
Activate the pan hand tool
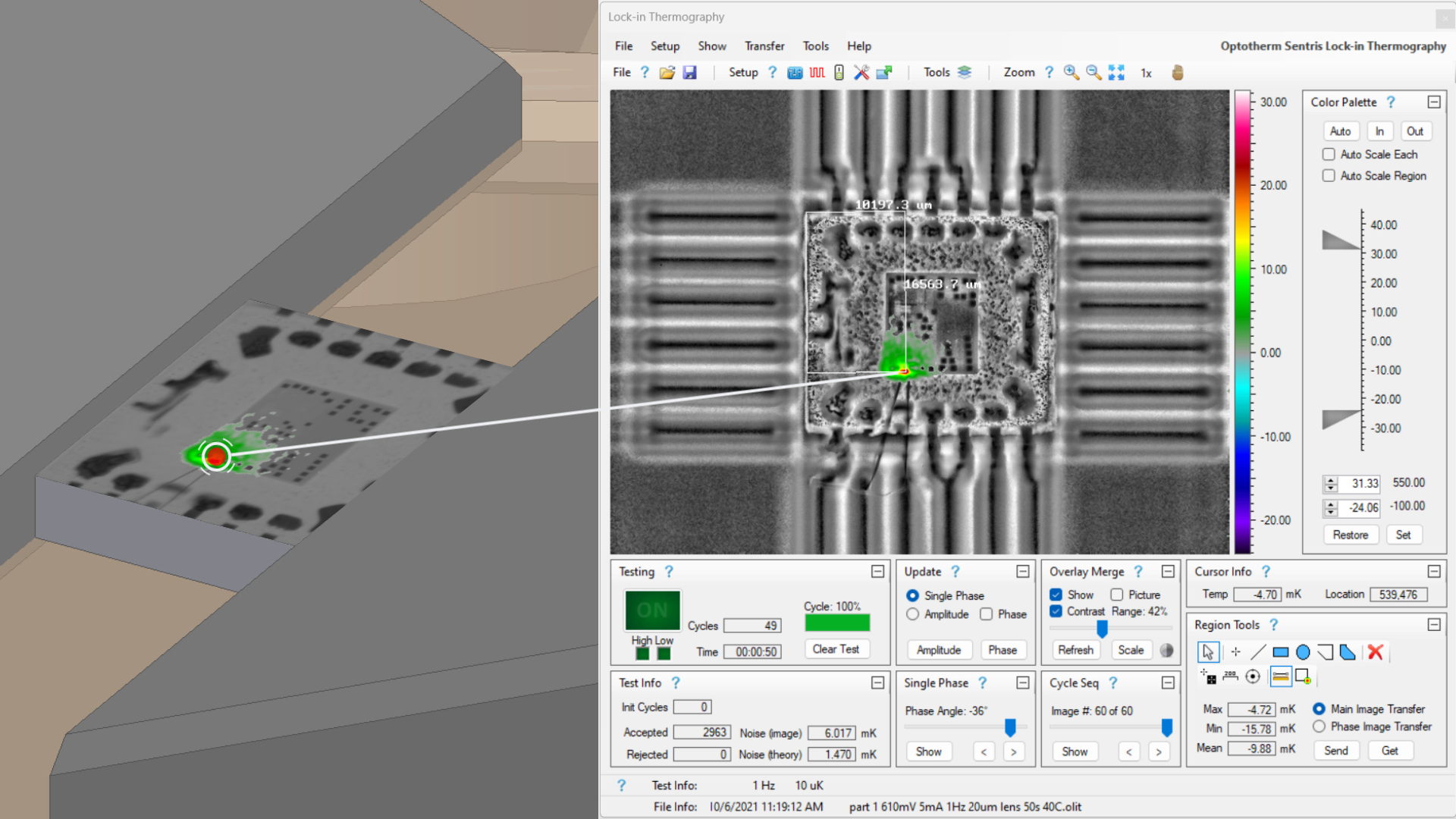pyautogui.click(x=1178, y=72)
